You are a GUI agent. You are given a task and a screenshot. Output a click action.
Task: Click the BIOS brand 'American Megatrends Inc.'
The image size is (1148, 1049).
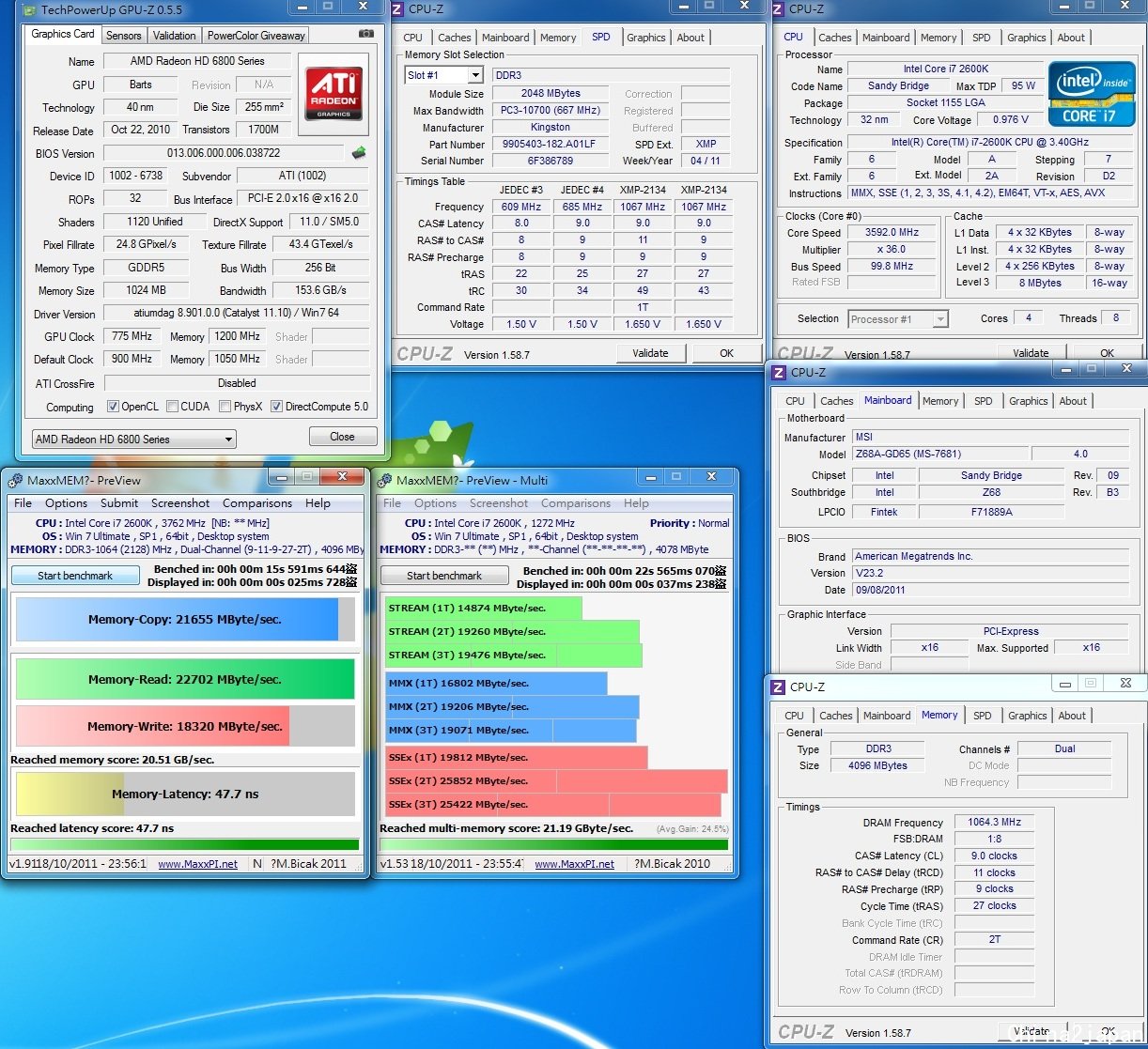990,556
